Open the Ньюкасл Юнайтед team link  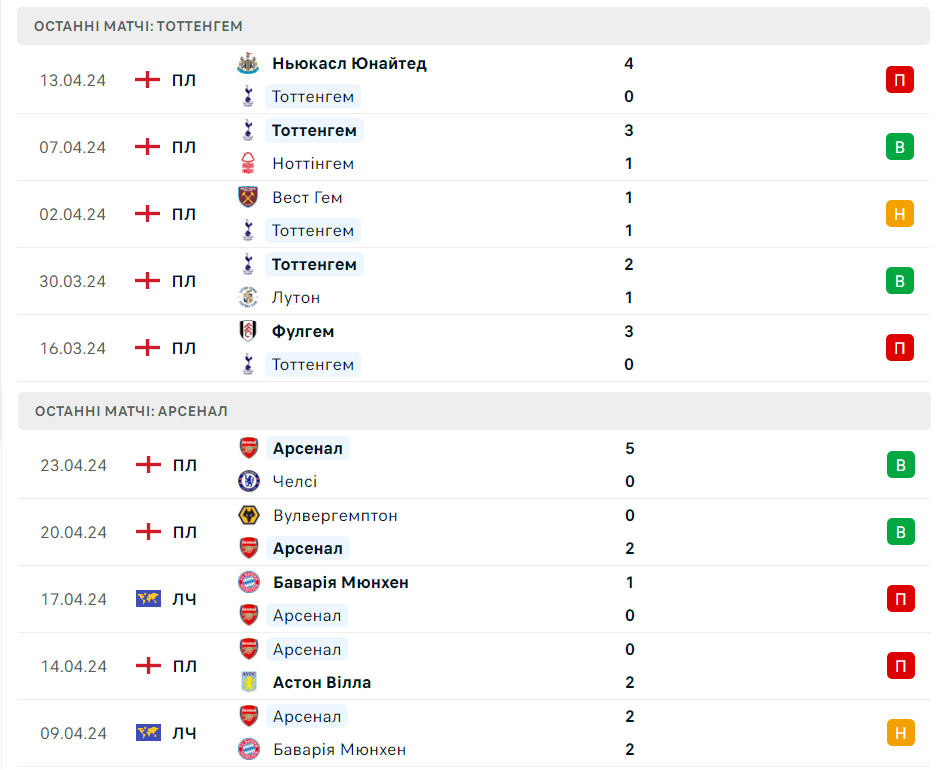tap(349, 64)
